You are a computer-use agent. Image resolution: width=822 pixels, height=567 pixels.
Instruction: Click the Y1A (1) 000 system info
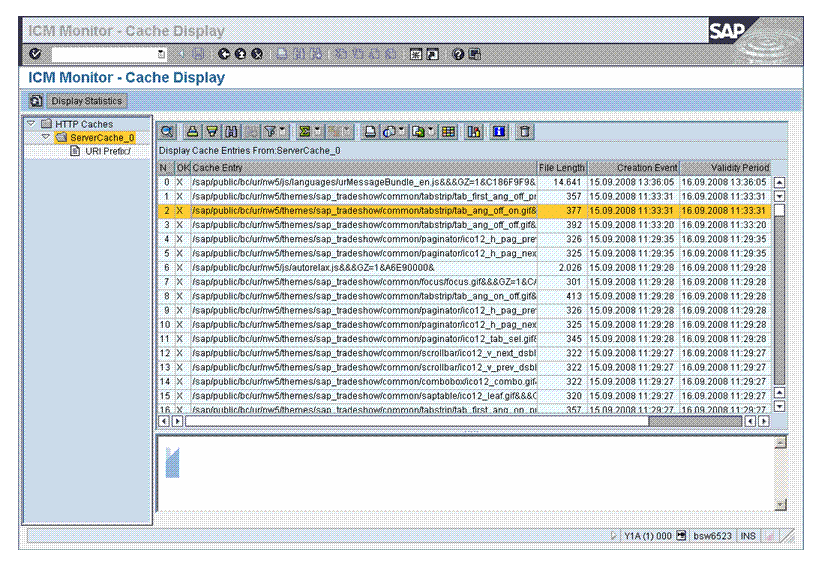tap(648, 536)
